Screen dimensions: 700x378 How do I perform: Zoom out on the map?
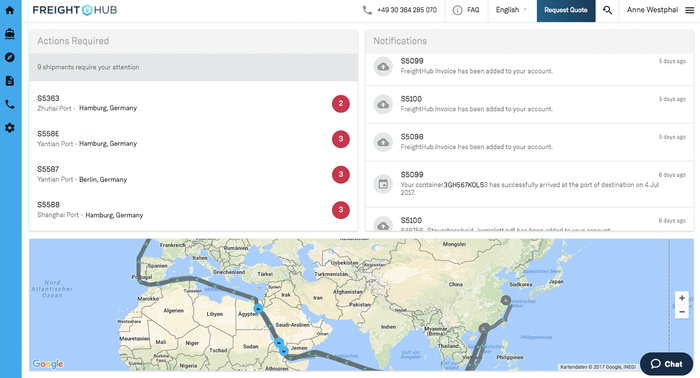tap(682, 312)
